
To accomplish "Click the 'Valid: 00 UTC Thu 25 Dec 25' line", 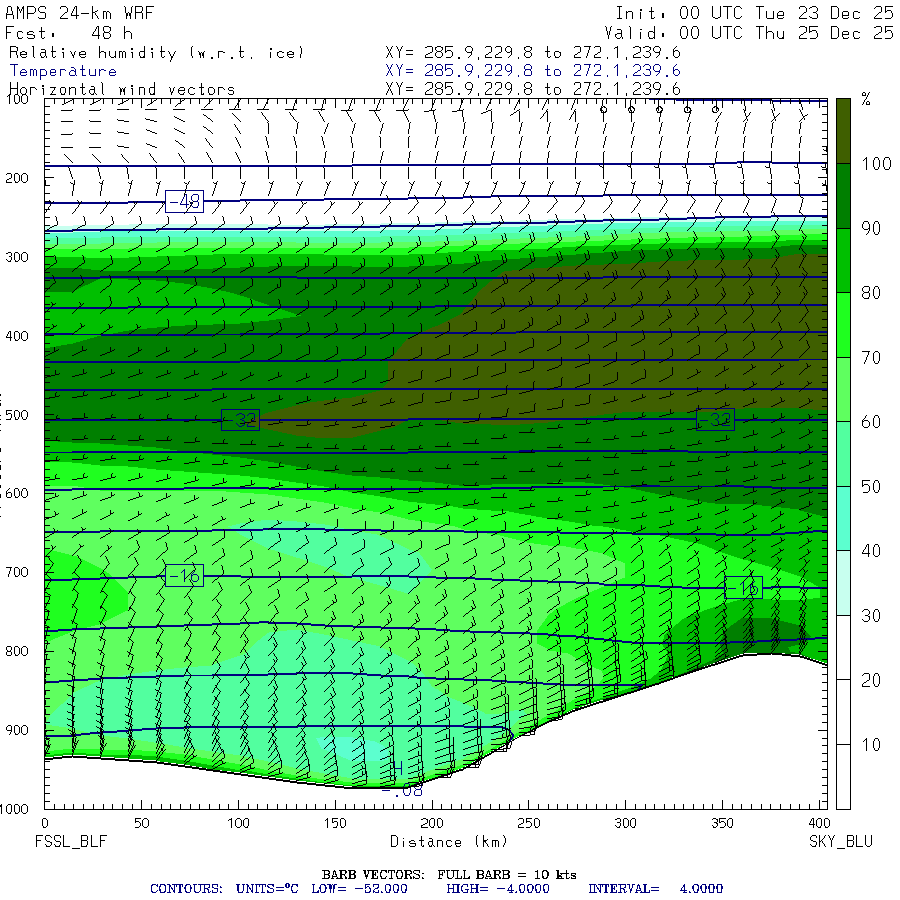I will [748, 33].
